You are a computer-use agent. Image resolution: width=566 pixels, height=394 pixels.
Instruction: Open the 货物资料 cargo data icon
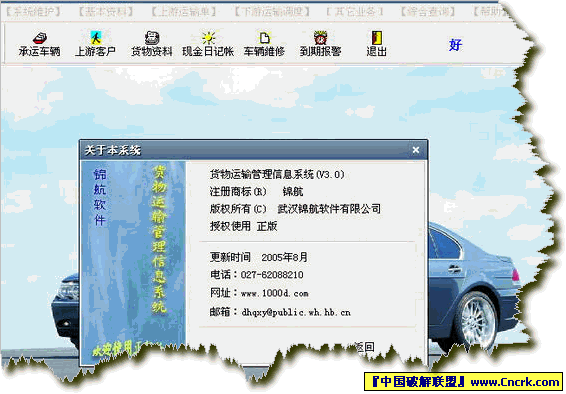(x=152, y=44)
